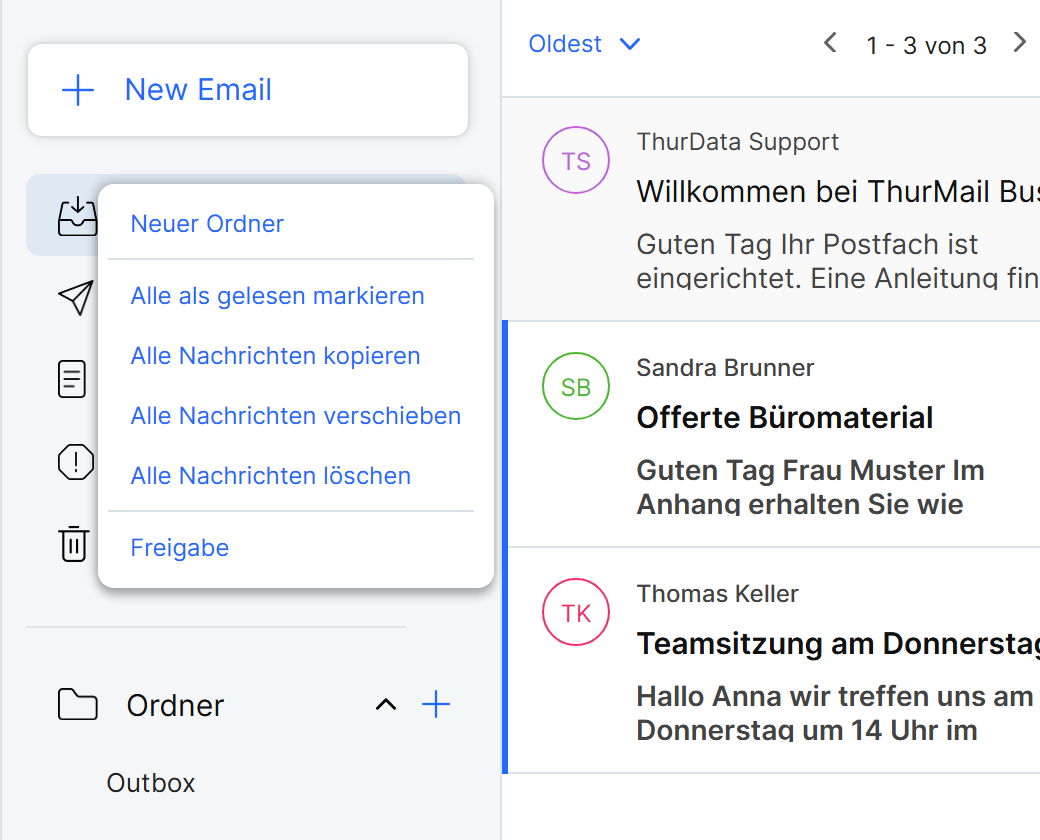Click the TK avatar circle
This screenshot has height=840, width=1040.
[576, 612]
